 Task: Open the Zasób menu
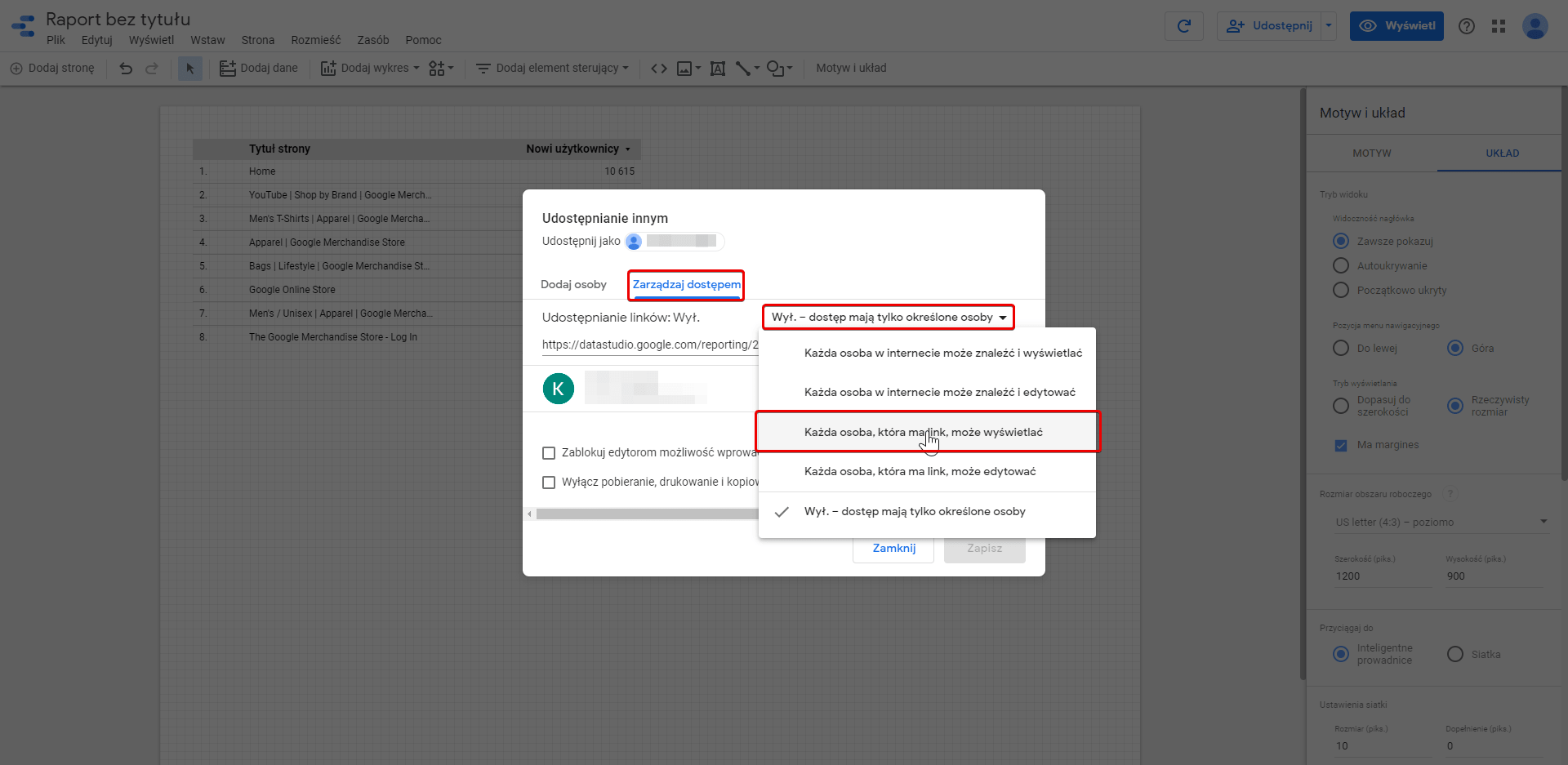(373, 40)
